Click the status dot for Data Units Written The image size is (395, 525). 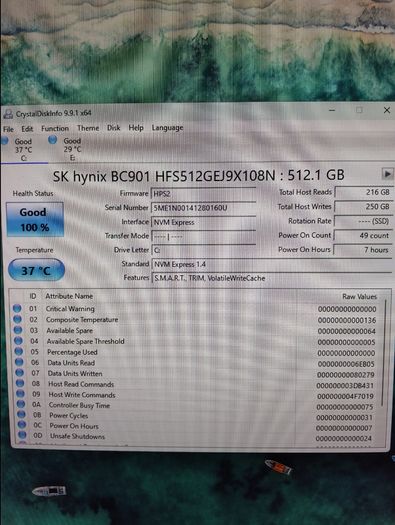click(x=19, y=373)
